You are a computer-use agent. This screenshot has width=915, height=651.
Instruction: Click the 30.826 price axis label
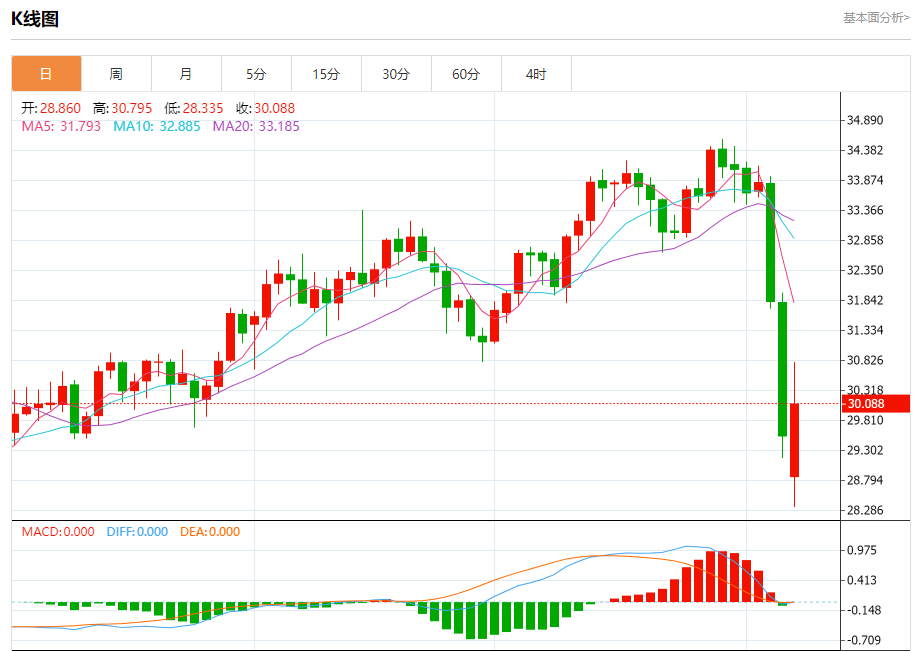865,360
